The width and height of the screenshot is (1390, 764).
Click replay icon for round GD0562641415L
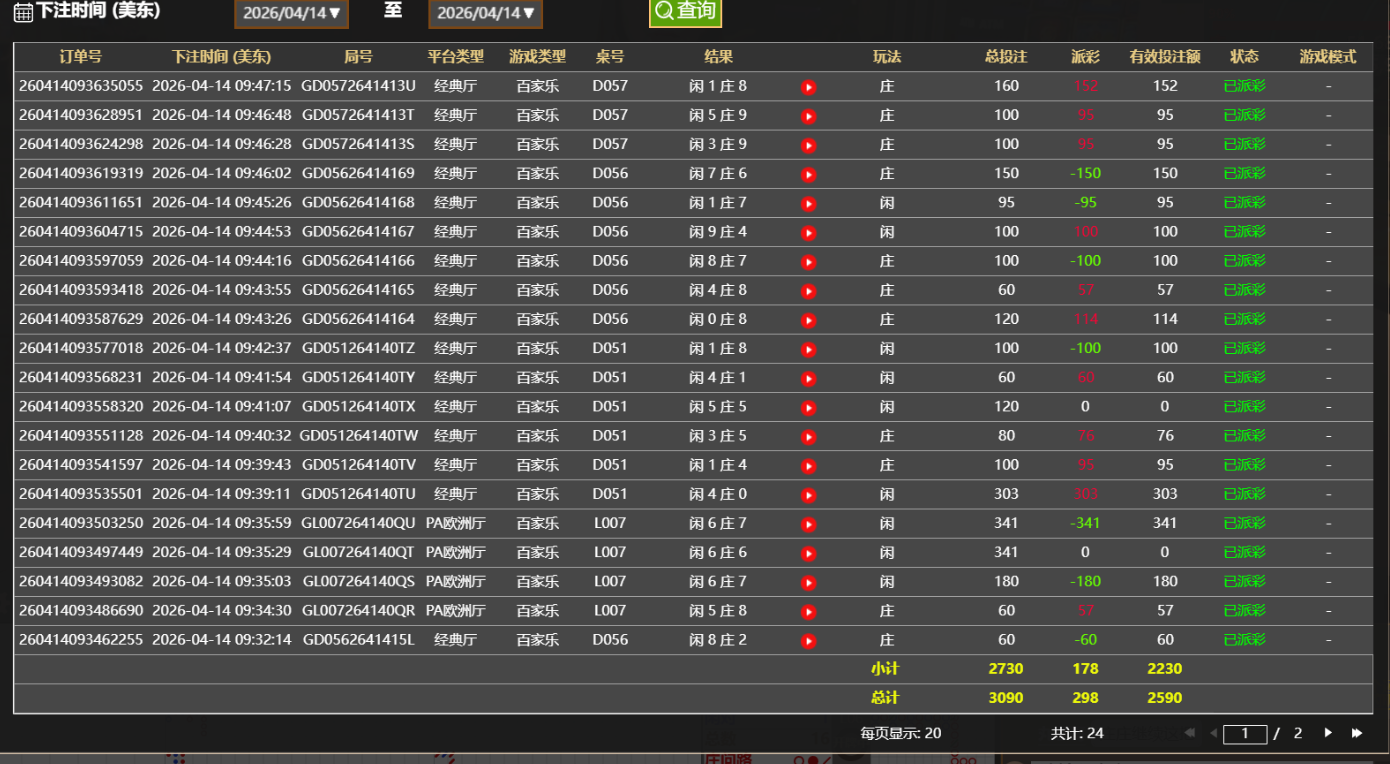[809, 640]
